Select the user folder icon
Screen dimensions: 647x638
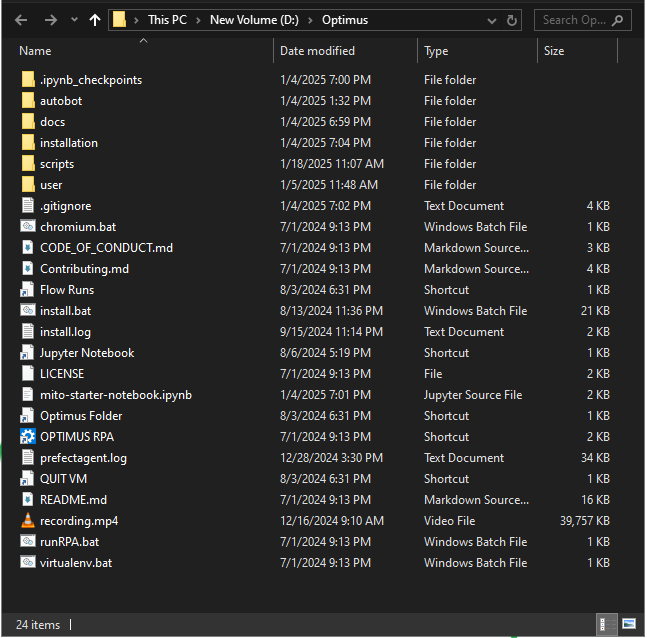point(28,184)
